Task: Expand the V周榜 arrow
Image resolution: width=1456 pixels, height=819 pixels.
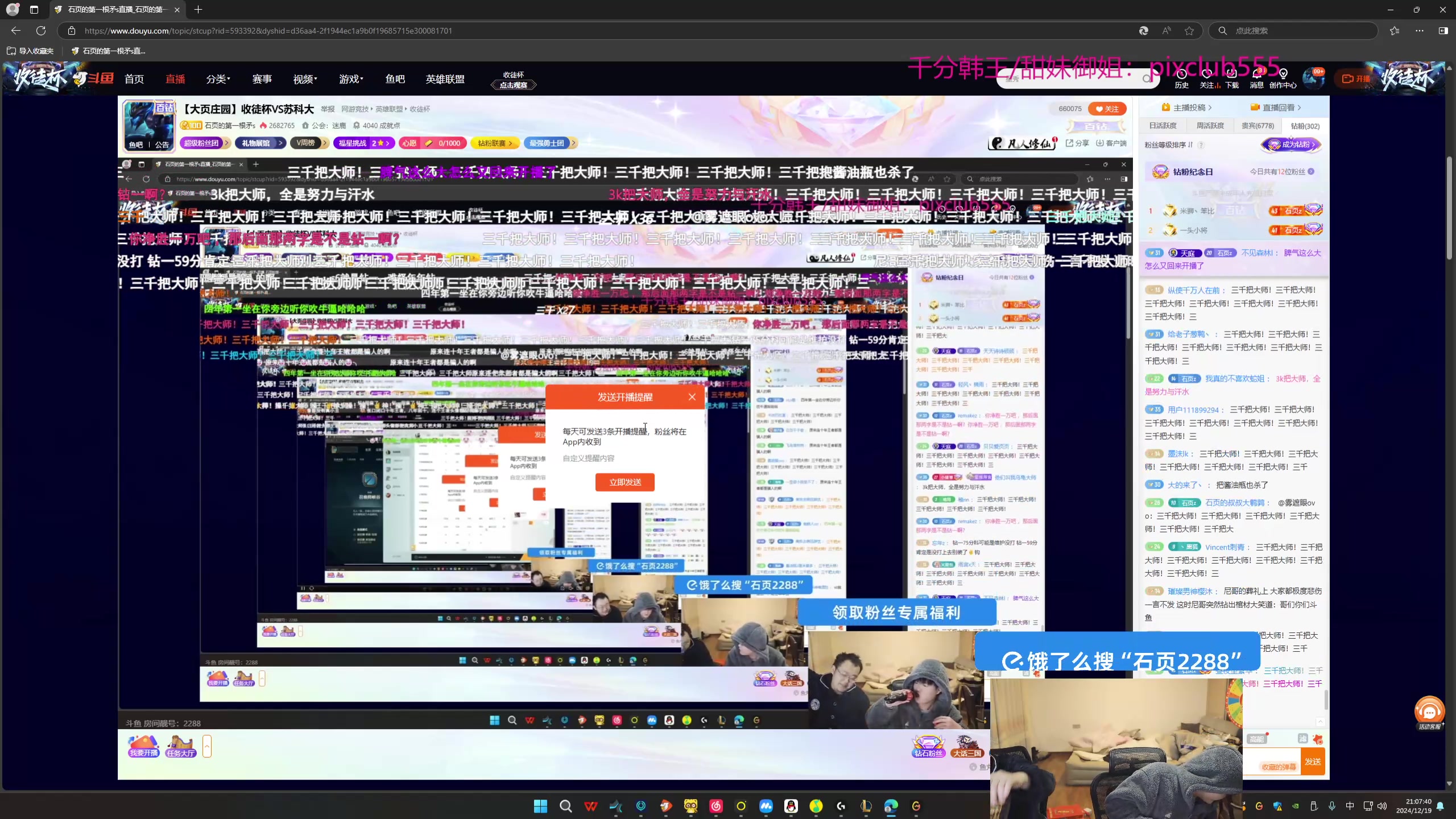Action: (325, 143)
